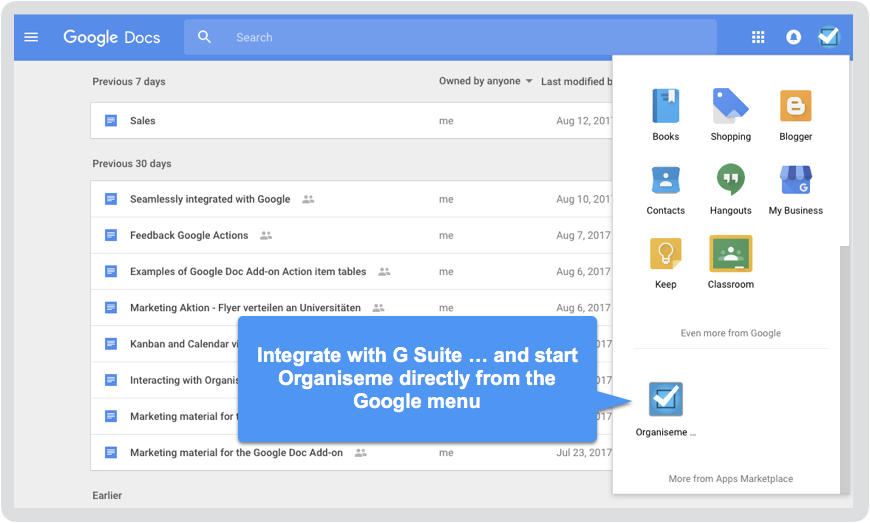Launch Classroom from the apps menu
The width and height of the screenshot is (870, 523).
coord(730,263)
